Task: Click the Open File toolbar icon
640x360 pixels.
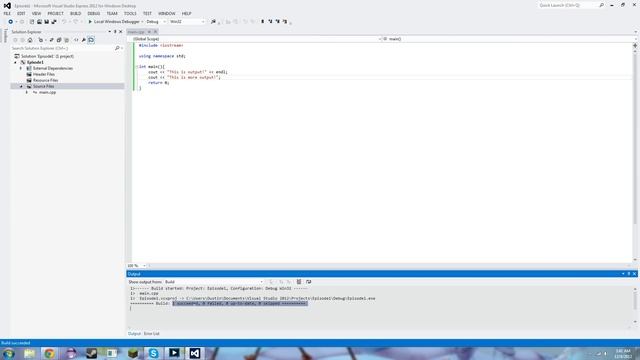Action: coord(39,22)
